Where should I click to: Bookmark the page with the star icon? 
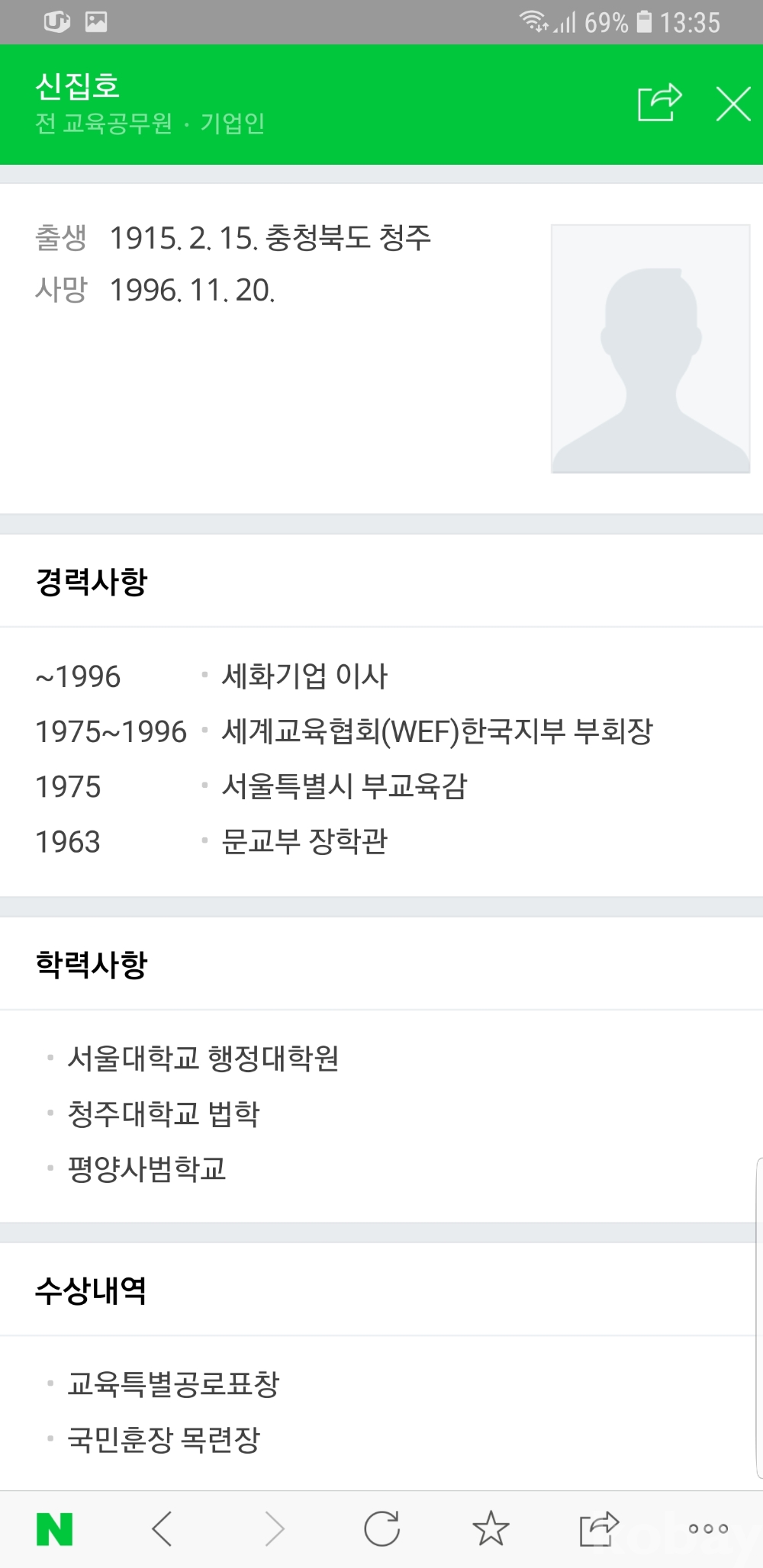click(x=491, y=1528)
